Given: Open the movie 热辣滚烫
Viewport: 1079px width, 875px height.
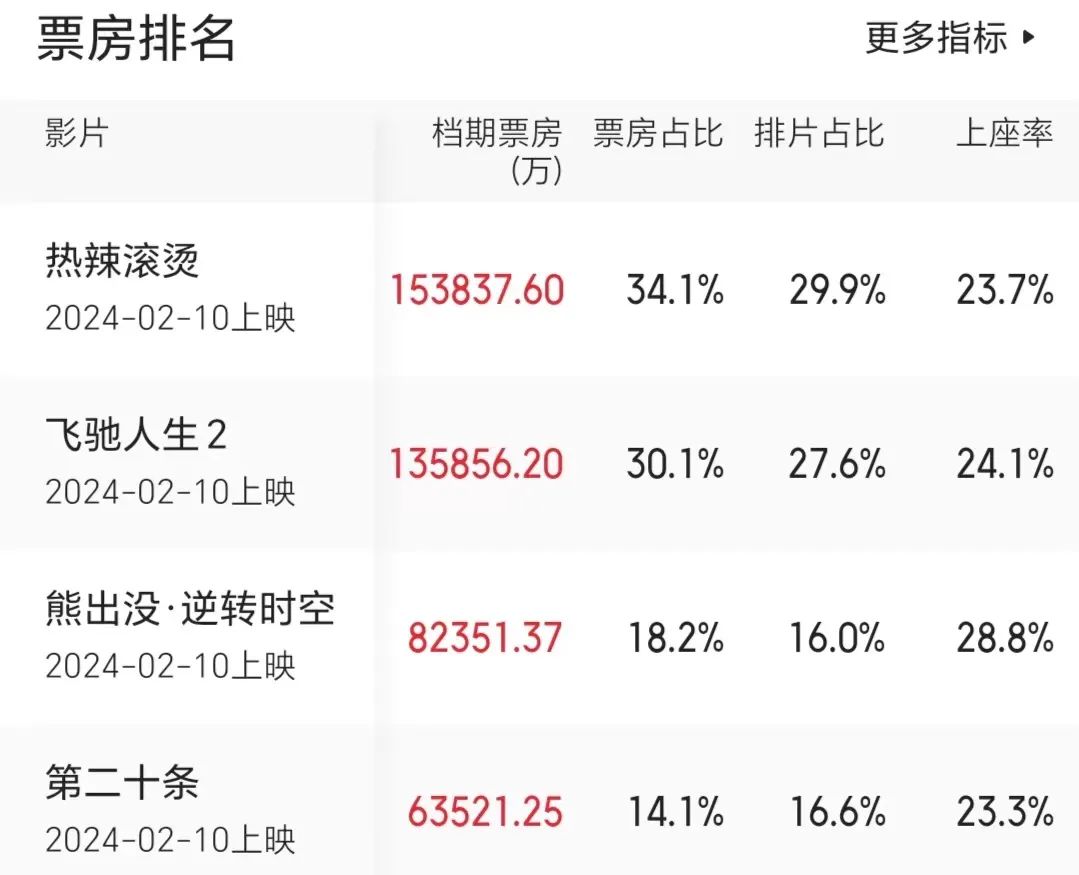Looking at the screenshot, I should (x=122, y=262).
